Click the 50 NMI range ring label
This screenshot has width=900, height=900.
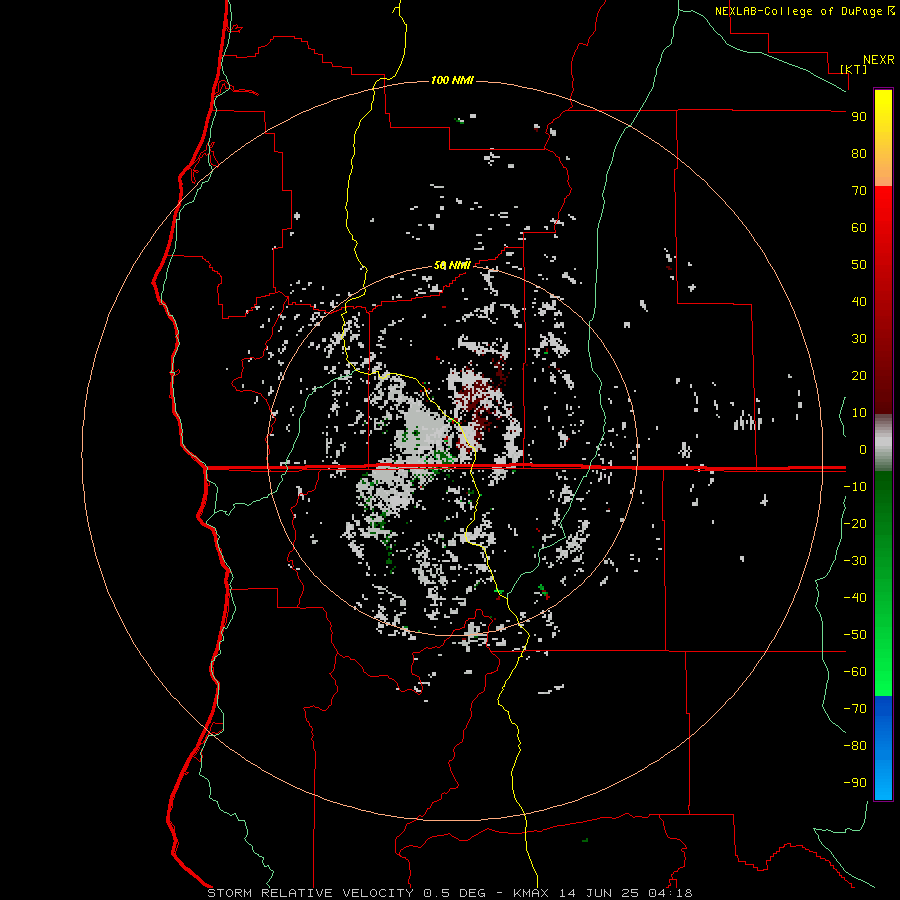pyautogui.click(x=452, y=265)
